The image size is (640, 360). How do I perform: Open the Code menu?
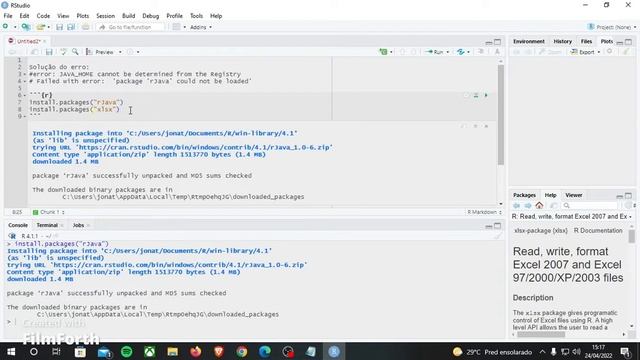click(x=43, y=16)
